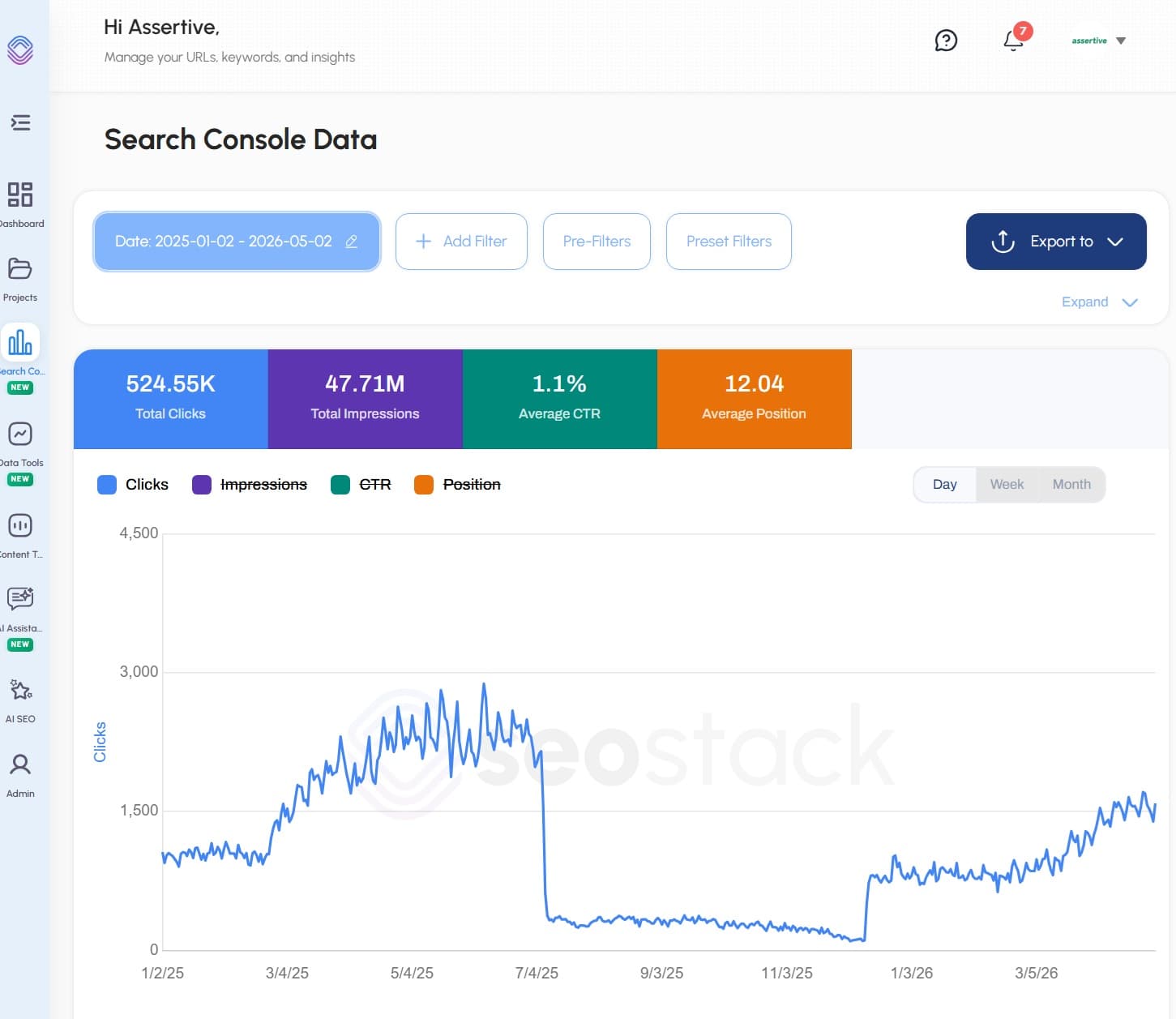Toggle the Position series in legend
The image size is (1176, 1019).
coord(457,485)
